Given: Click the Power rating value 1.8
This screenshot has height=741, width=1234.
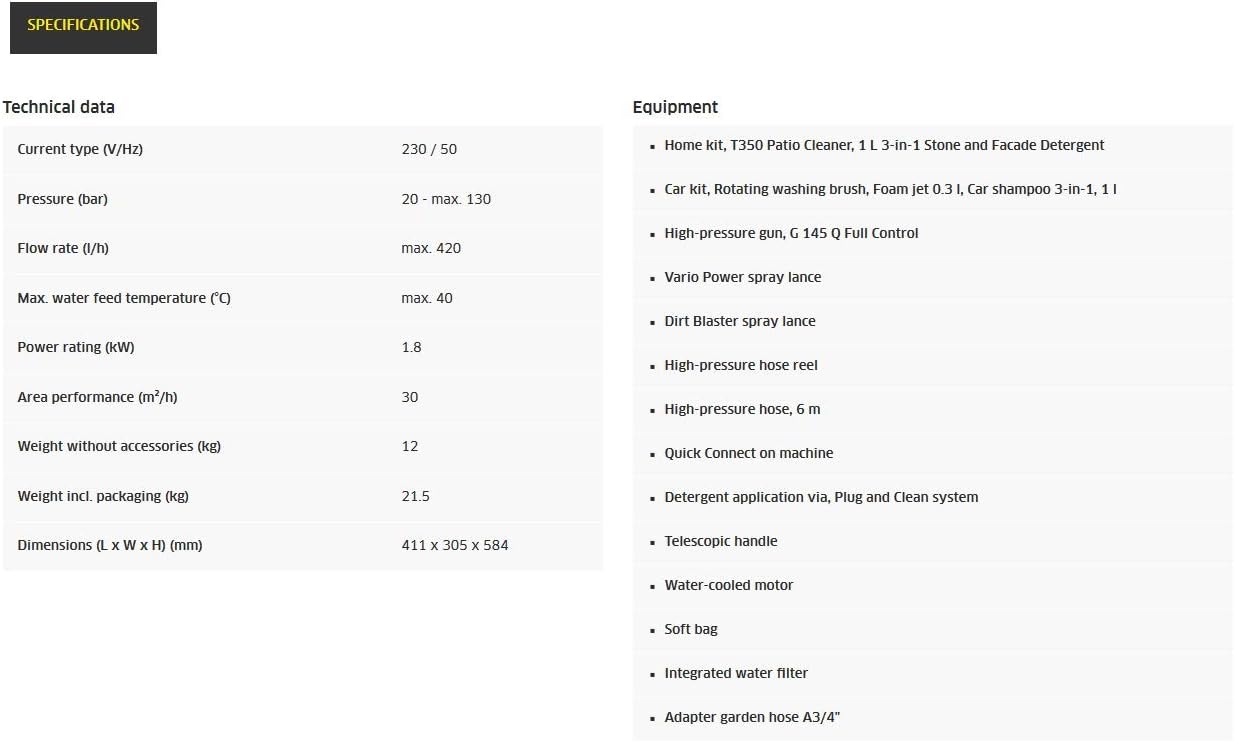Looking at the screenshot, I should coord(411,347).
